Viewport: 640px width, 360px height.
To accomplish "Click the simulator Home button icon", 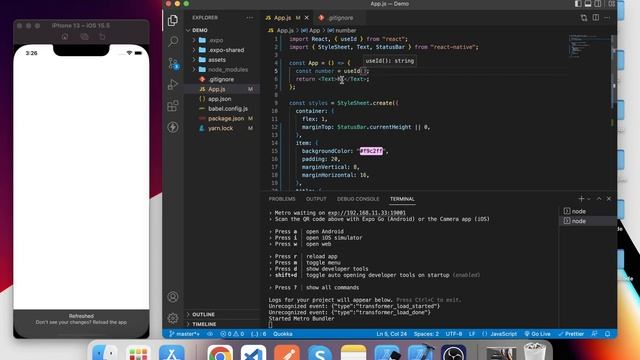I will point(65,37).
